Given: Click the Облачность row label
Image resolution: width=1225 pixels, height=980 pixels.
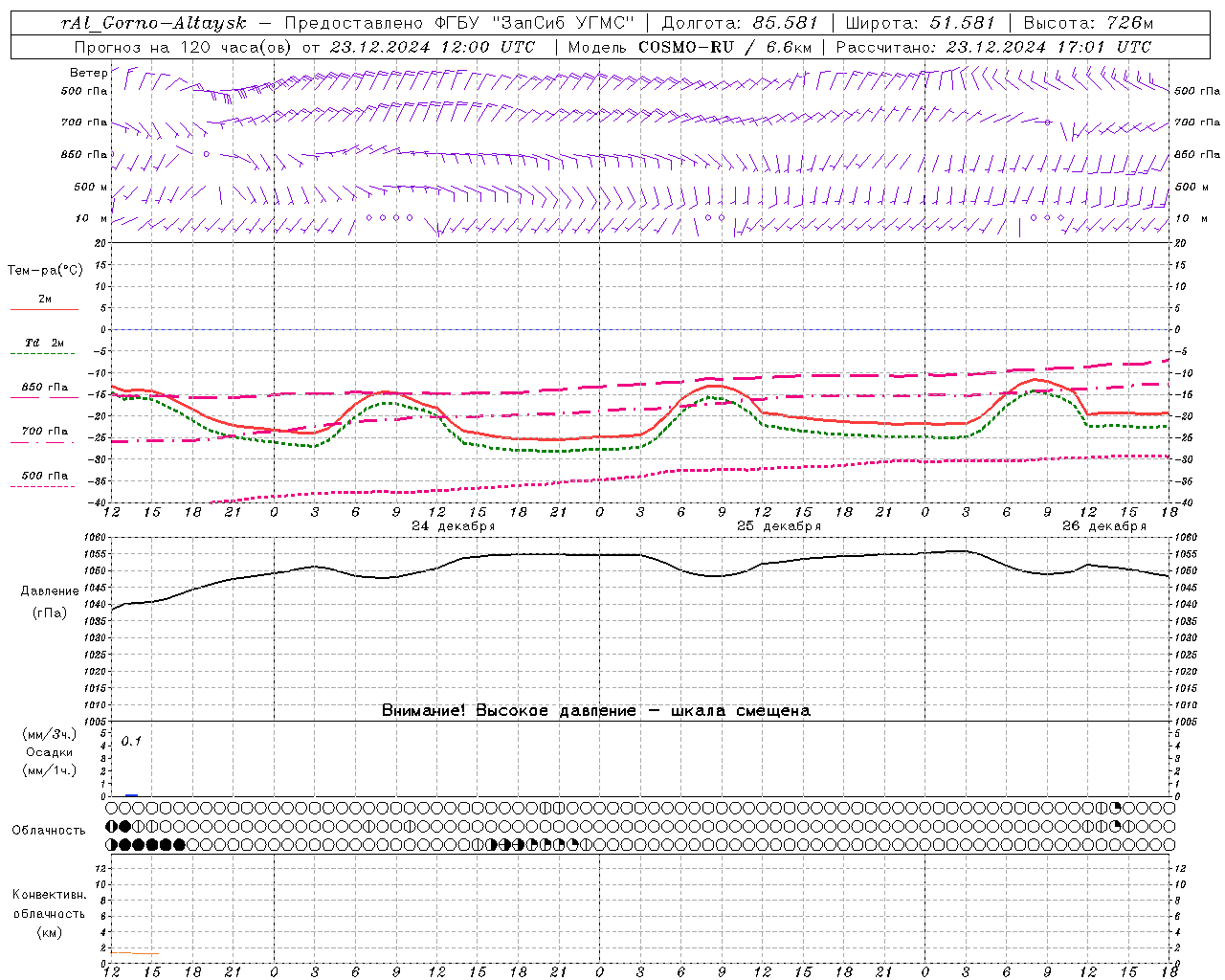Looking at the screenshot, I should [x=49, y=830].
